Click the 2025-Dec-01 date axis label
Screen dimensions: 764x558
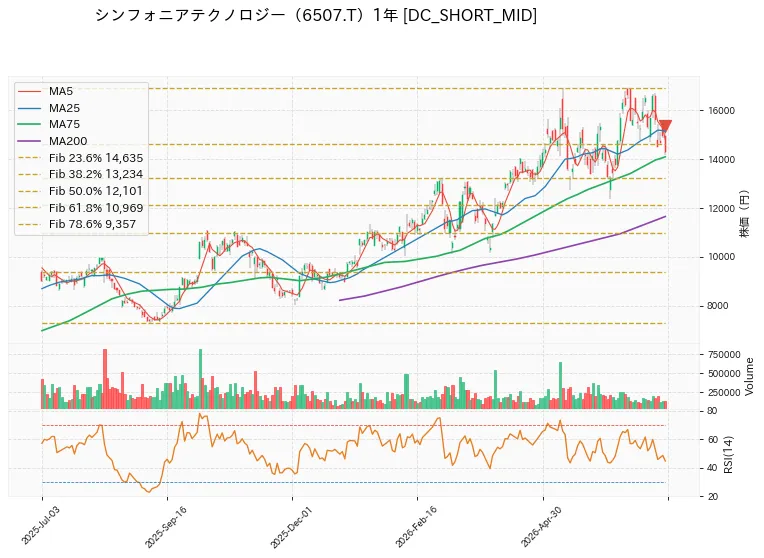(291, 526)
